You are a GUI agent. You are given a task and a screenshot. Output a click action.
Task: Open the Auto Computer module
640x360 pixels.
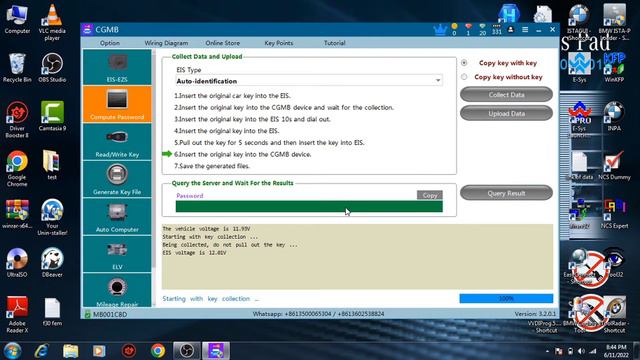(x=117, y=217)
